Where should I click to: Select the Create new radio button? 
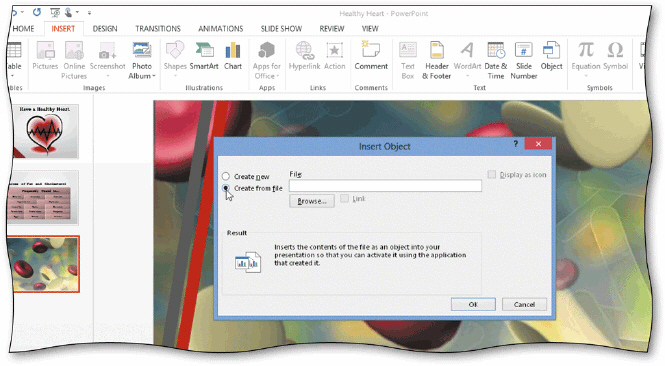click(226, 176)
